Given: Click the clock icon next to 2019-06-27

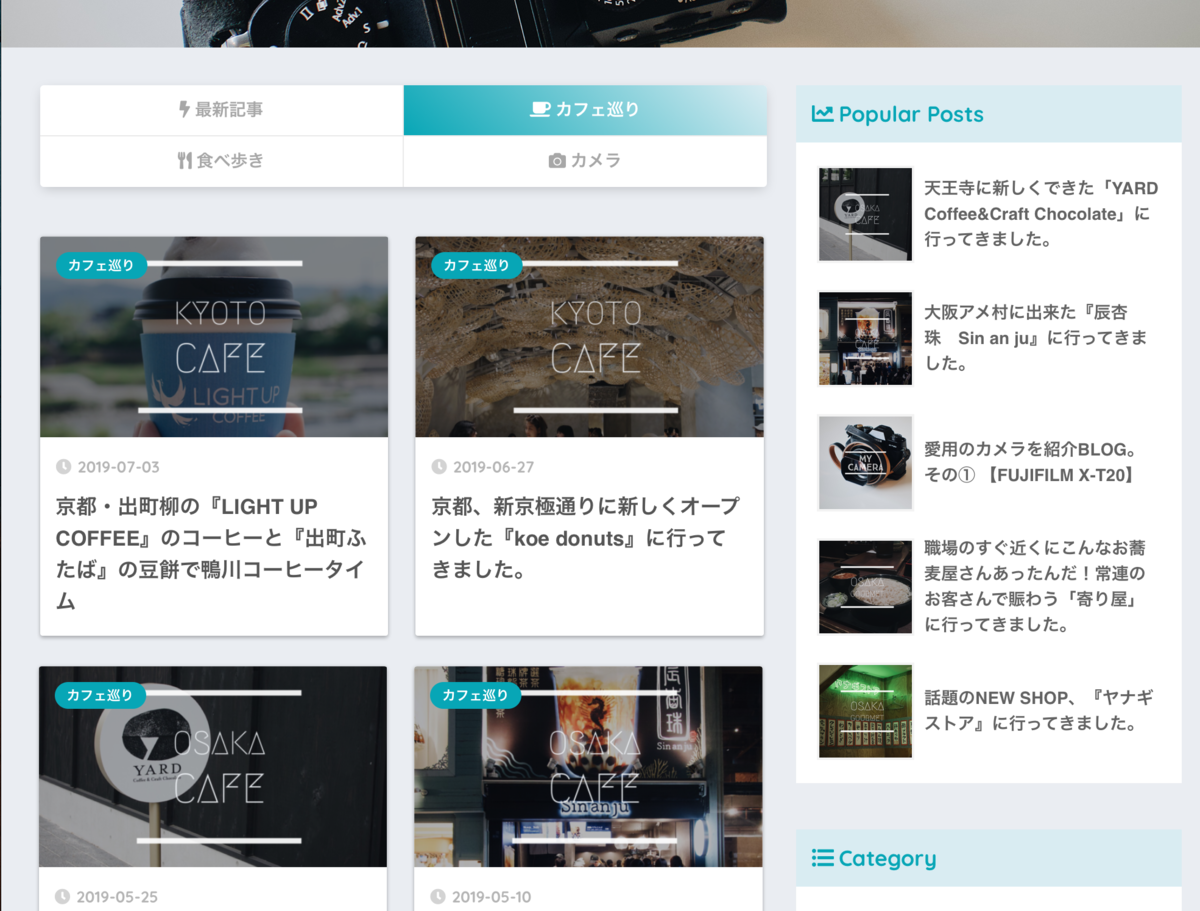Looking at the screenshot, I should (x=439, y=467).
